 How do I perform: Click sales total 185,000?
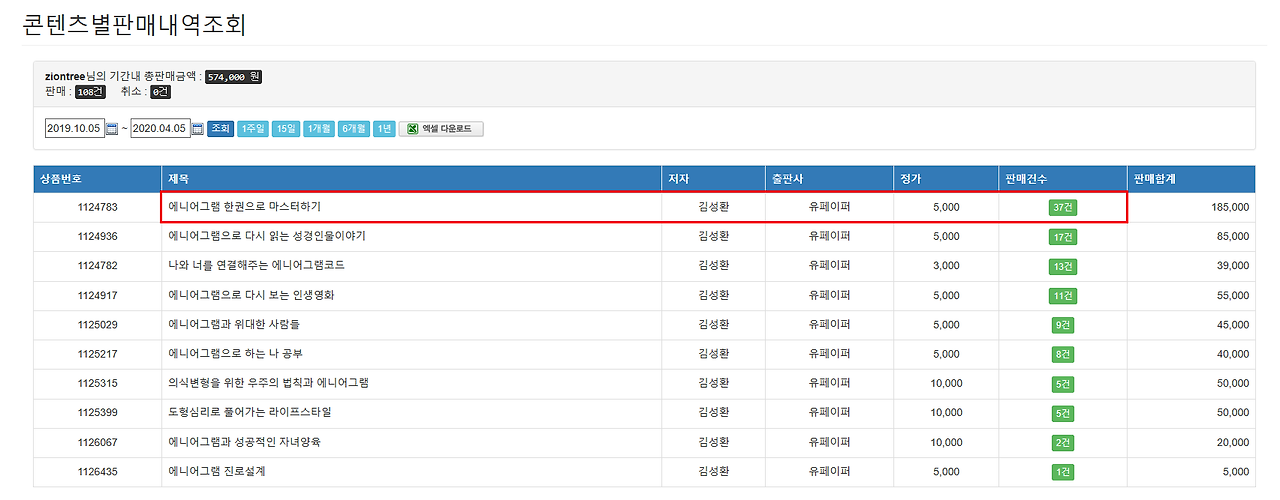tap(1229, 207)
